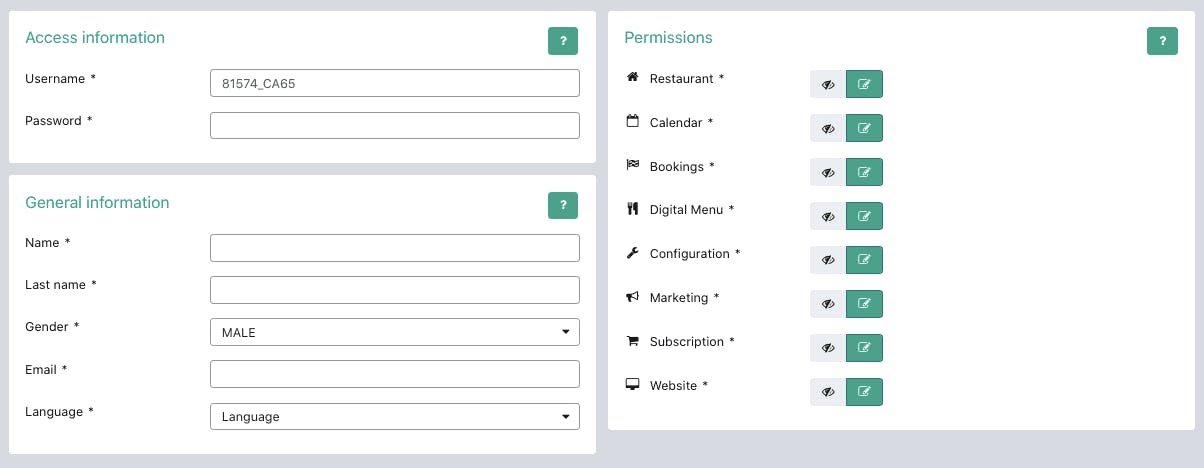Hide Website permission with eye-slash toggle
The image size is (1204, 468).
point(828,392)
